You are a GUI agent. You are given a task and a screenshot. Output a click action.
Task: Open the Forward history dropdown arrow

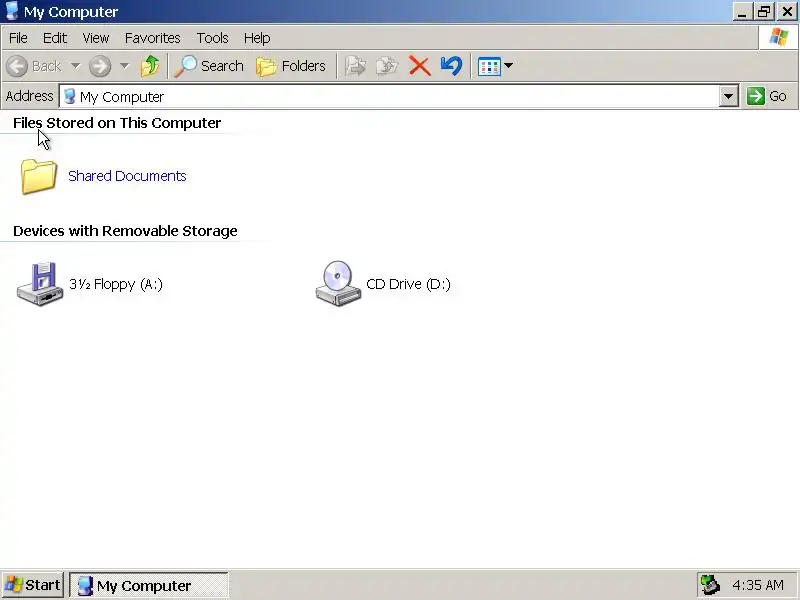coord(124,66)
